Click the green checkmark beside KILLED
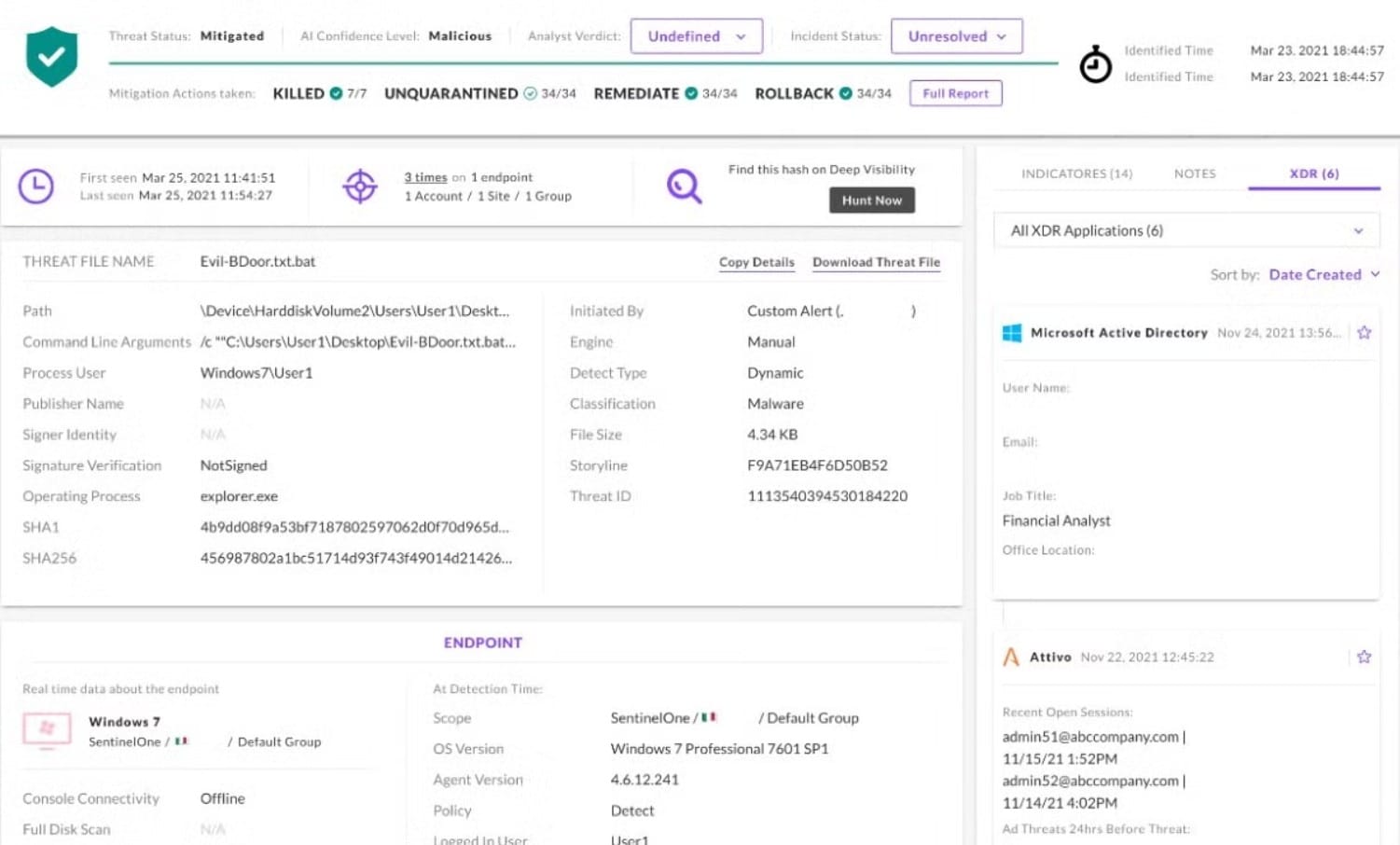The image size is (1400, 845). click(336, 92)
